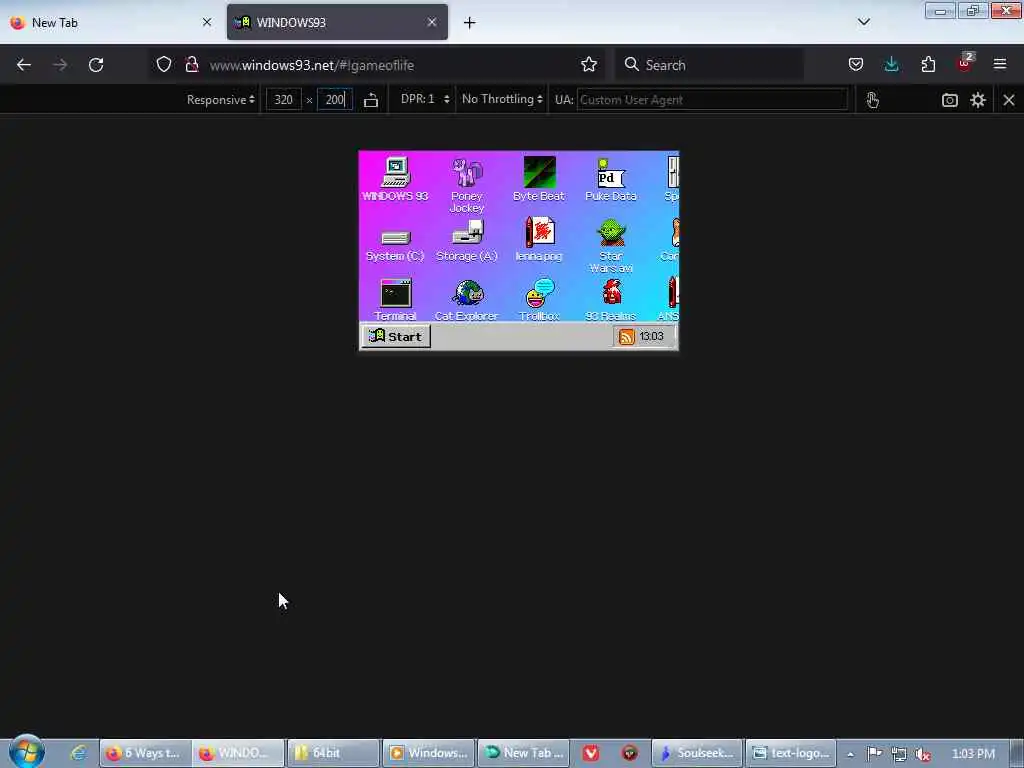The width and height of the screenshot is (1024, 768).
Task: Close the New Tab tab
Action: coord(207,22)
